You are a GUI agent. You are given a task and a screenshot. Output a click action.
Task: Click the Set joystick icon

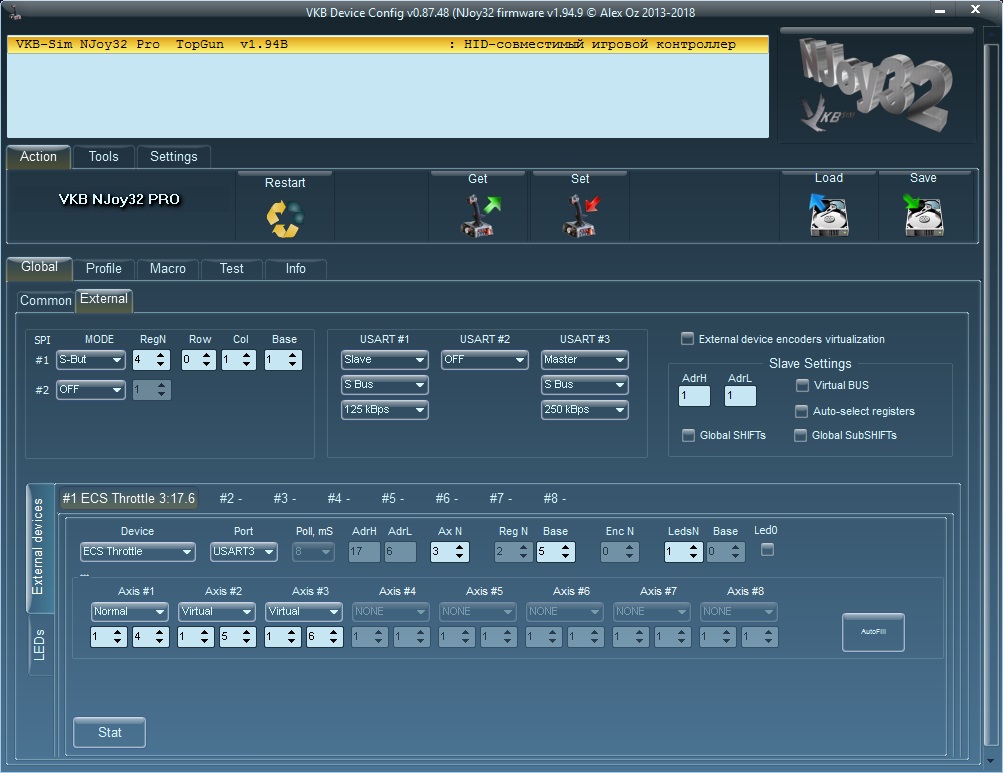click(580, 215)
